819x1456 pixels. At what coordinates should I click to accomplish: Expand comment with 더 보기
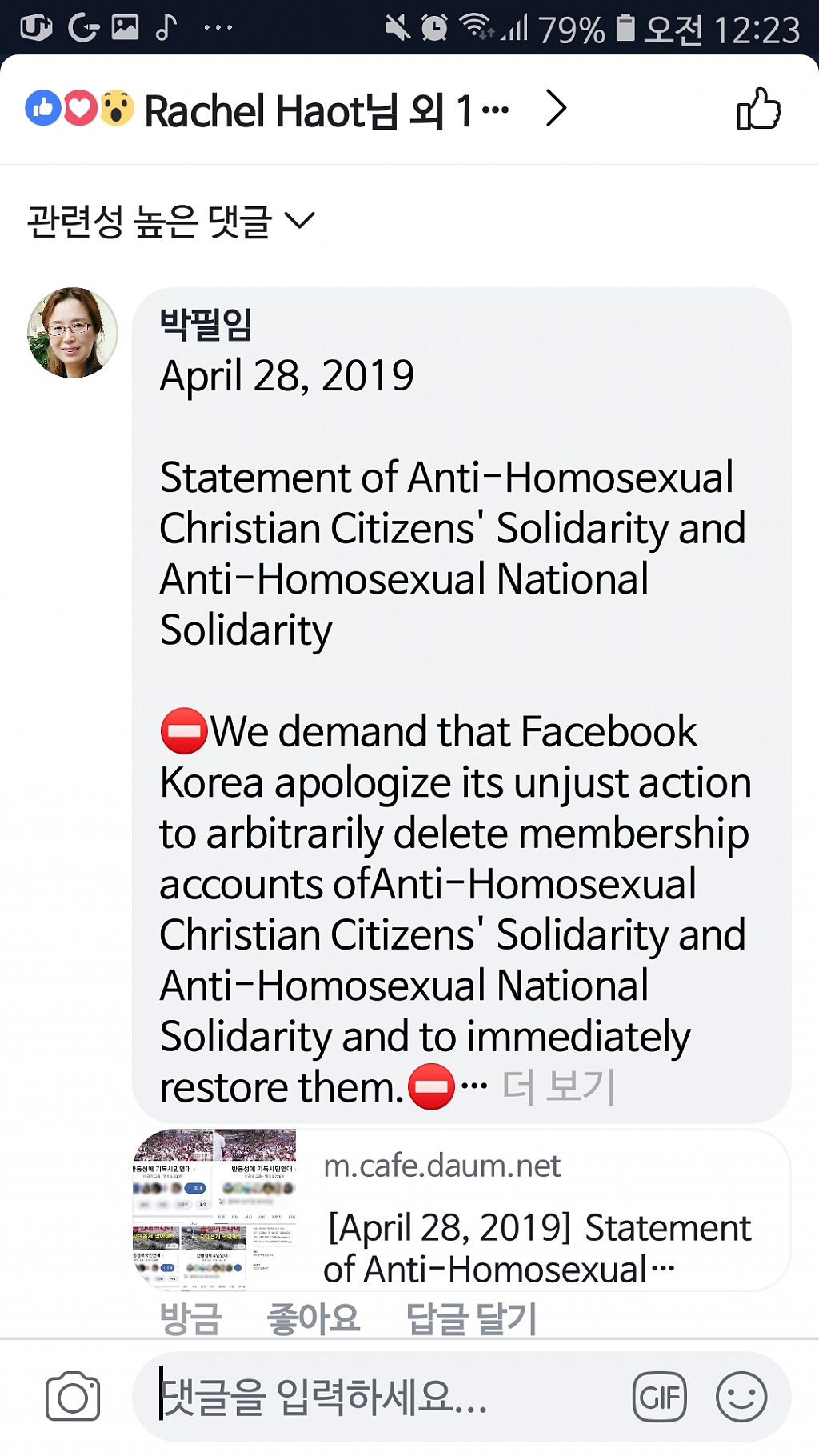tap(558, 1086)
